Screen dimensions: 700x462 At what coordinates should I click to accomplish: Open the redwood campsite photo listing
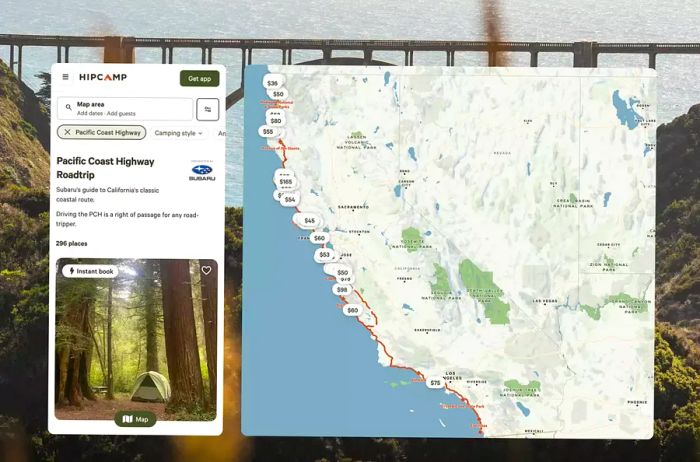click(136, 339)
